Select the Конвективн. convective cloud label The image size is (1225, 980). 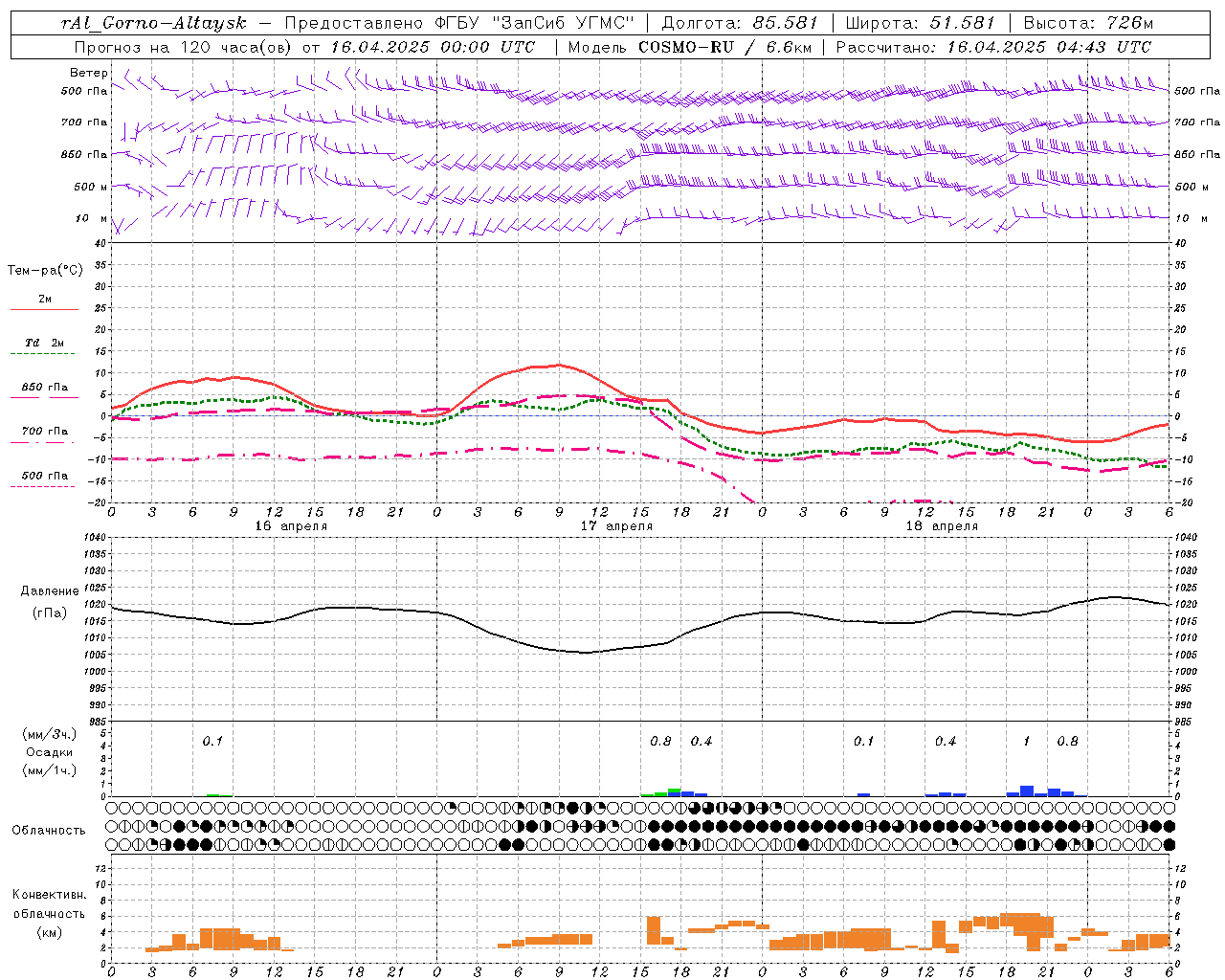pyautogui.click(x=49, y=895)
